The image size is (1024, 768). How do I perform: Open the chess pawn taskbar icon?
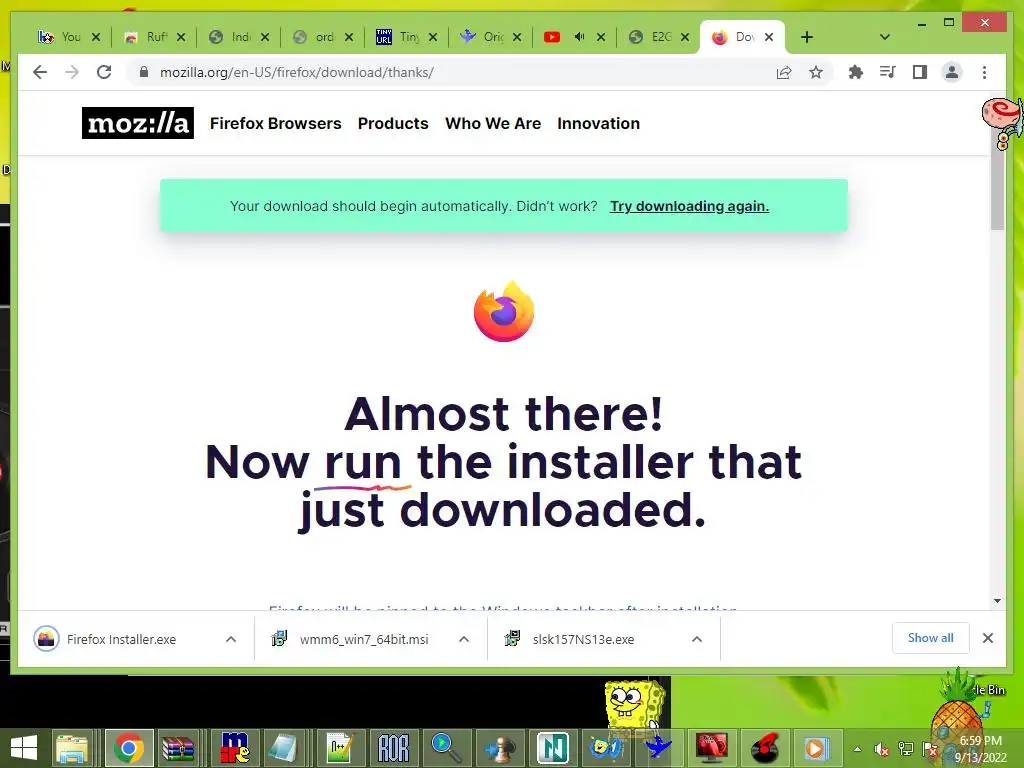click(x=500, y=748)
